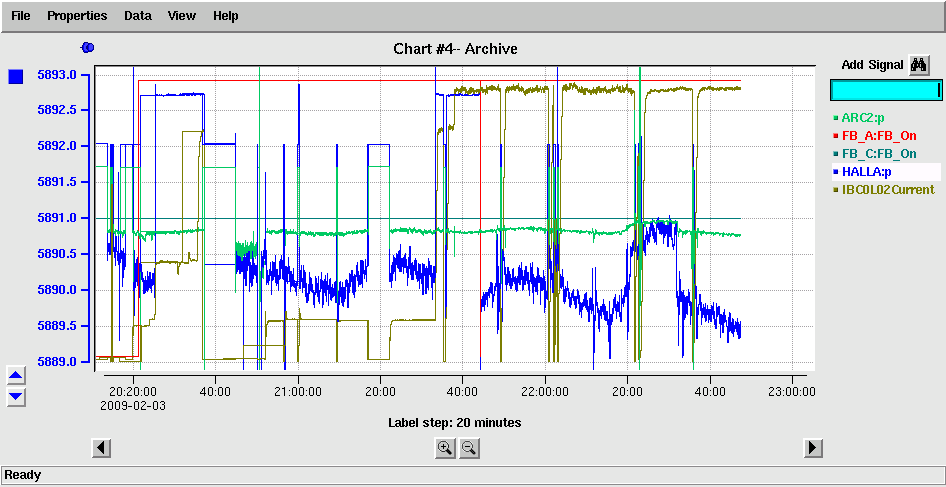This screenshot has width=946, height=487.
Task: Open the View menu
Action: (x=182, y=16)
